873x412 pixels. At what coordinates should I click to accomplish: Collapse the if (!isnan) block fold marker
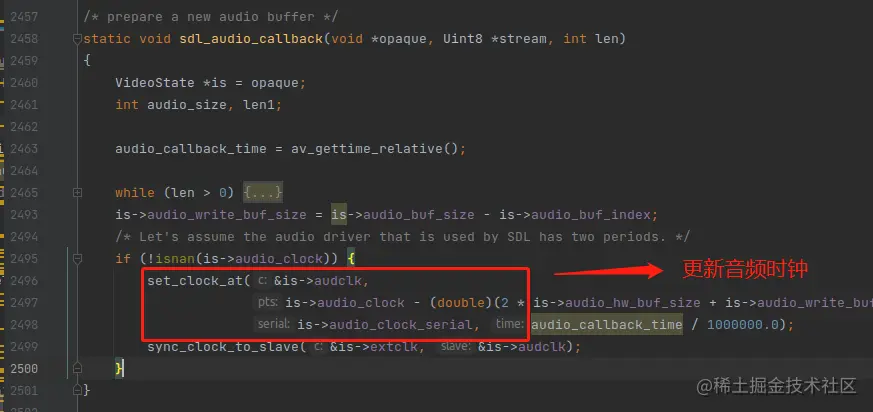77,258
